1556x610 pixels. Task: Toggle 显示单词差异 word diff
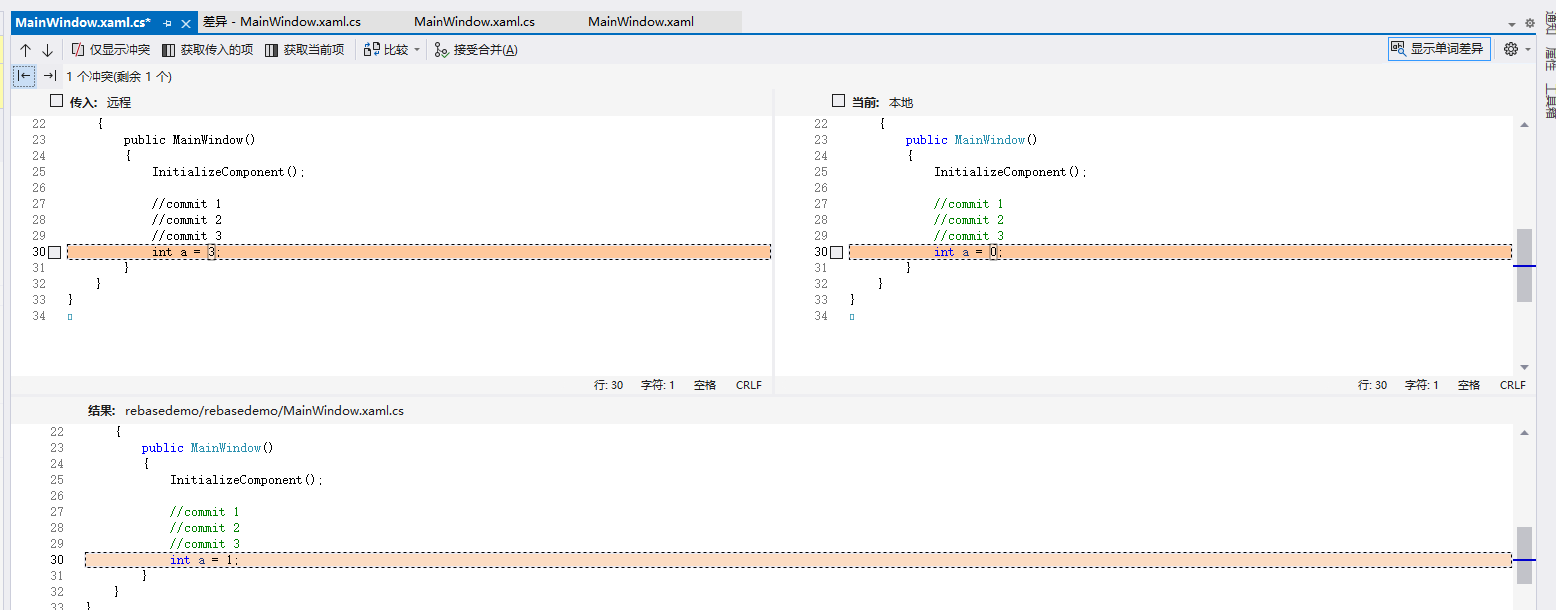1438,49
